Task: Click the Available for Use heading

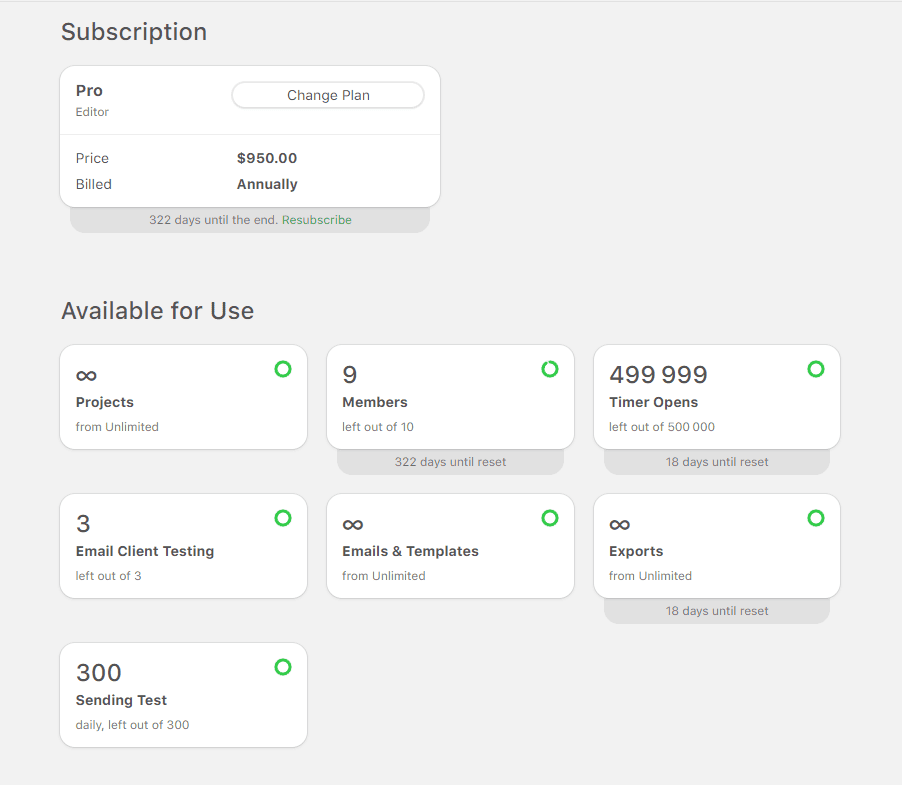Action: [x=157, y=310]
